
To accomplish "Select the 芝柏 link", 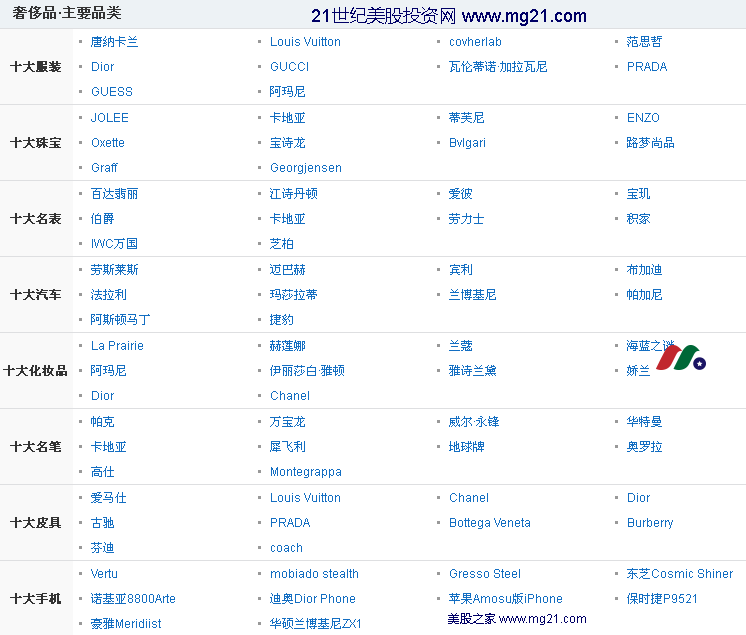I will 282,244.
